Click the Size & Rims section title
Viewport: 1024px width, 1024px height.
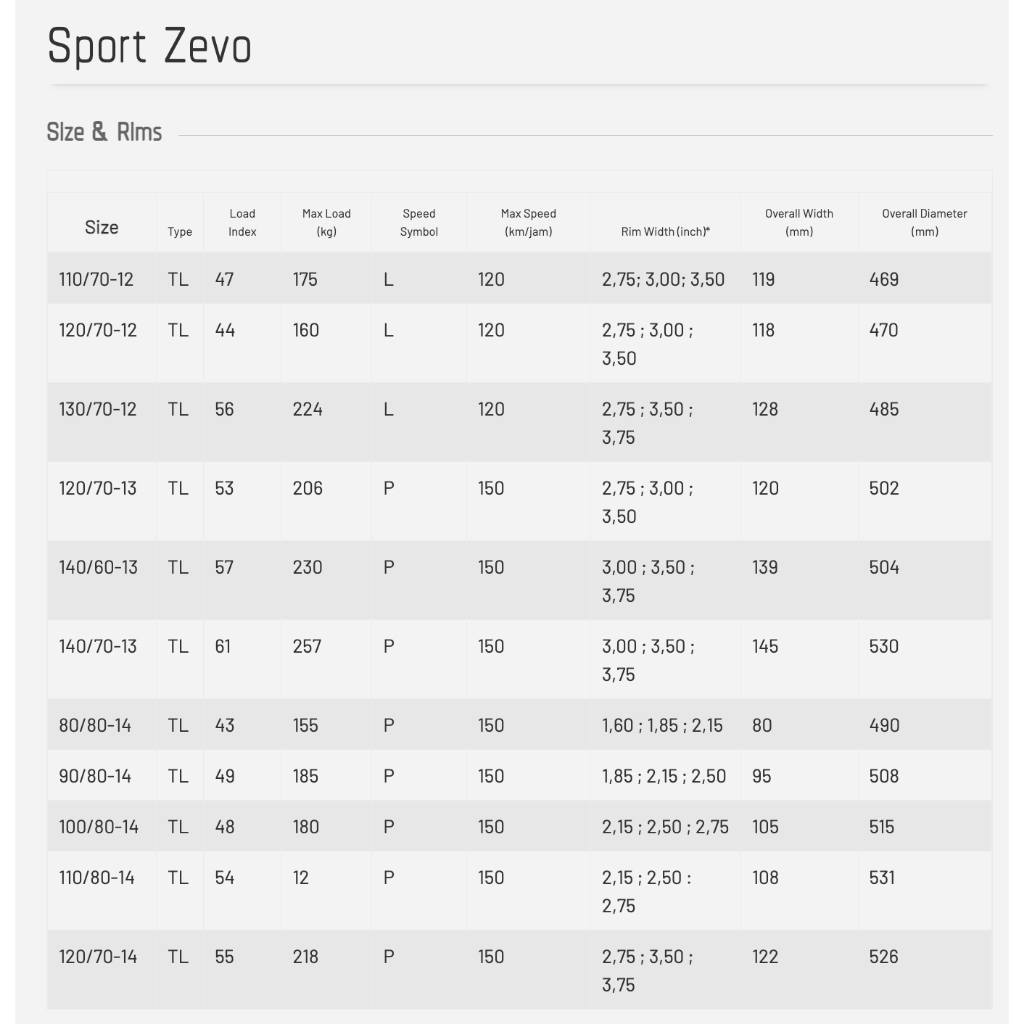104,132
